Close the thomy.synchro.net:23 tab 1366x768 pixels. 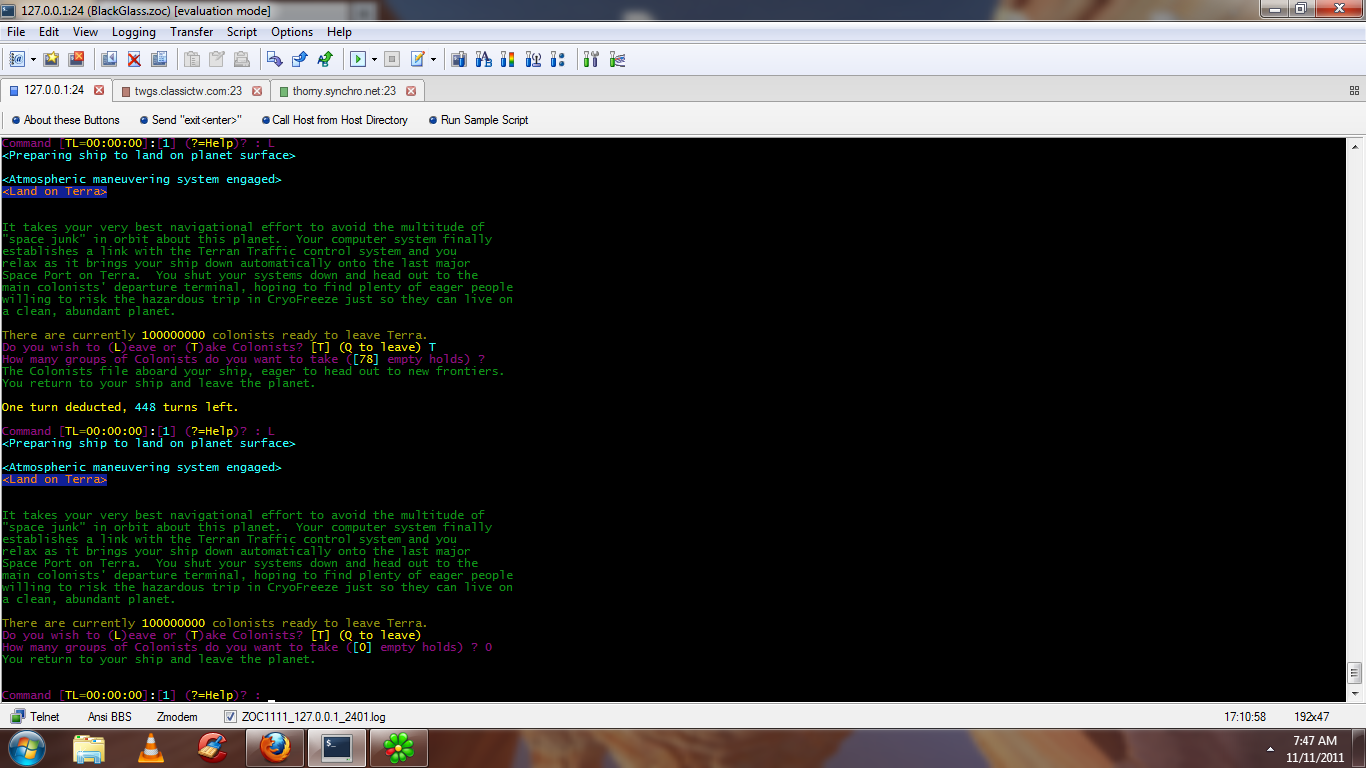coord(411,91)
